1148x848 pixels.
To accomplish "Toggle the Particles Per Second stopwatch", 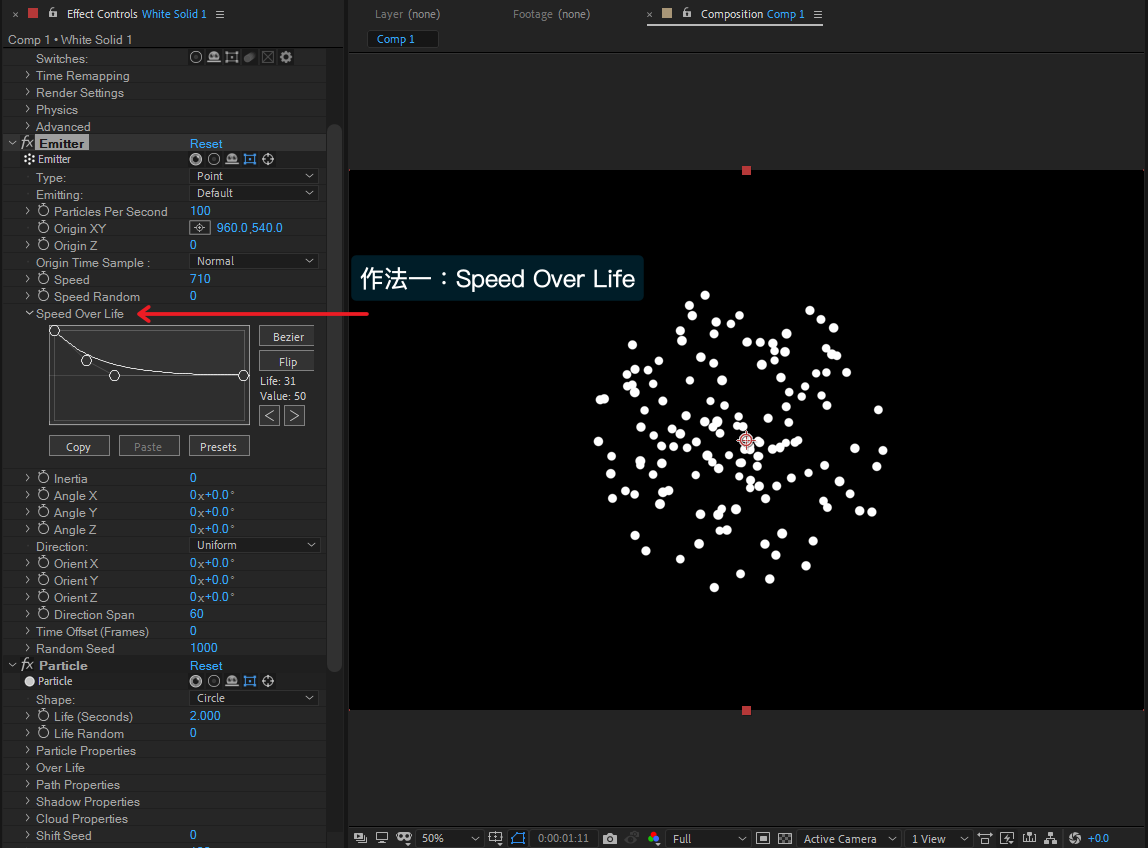I will [x=43, y=211].
